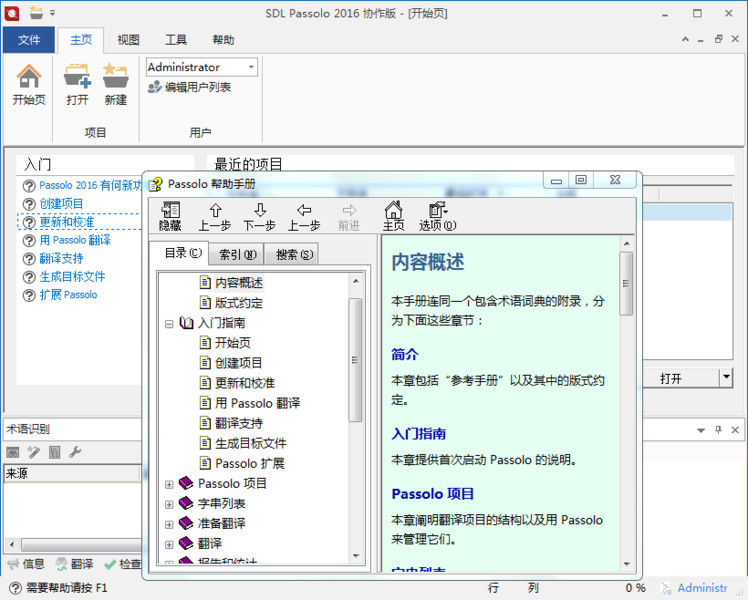The height and width of the screenshot is (600, 748).
Task: Switch to the 搜索 tab in help
Action: pyautogui.click(x=293, y=254)
